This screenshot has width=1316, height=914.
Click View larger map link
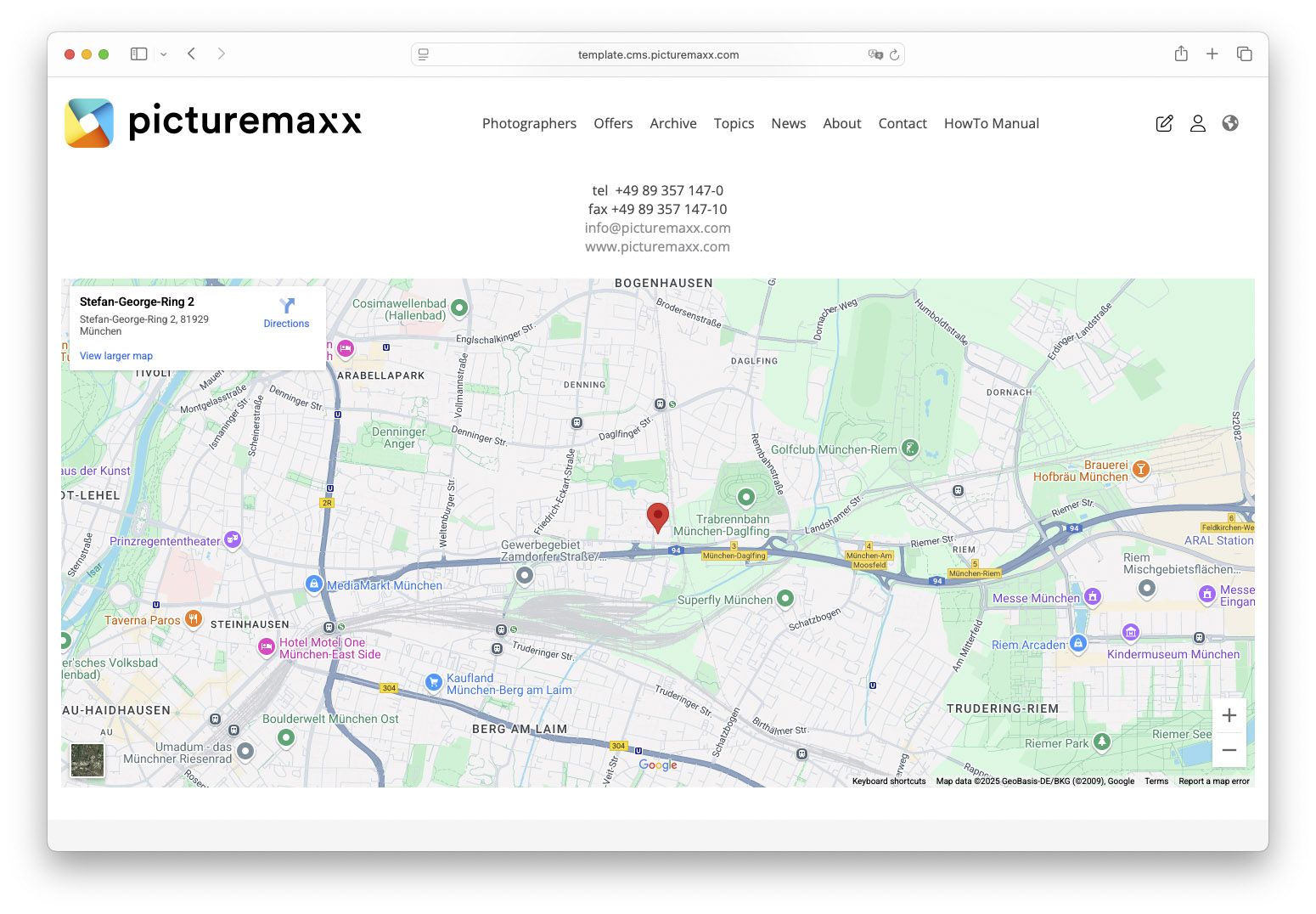point(116,356)
